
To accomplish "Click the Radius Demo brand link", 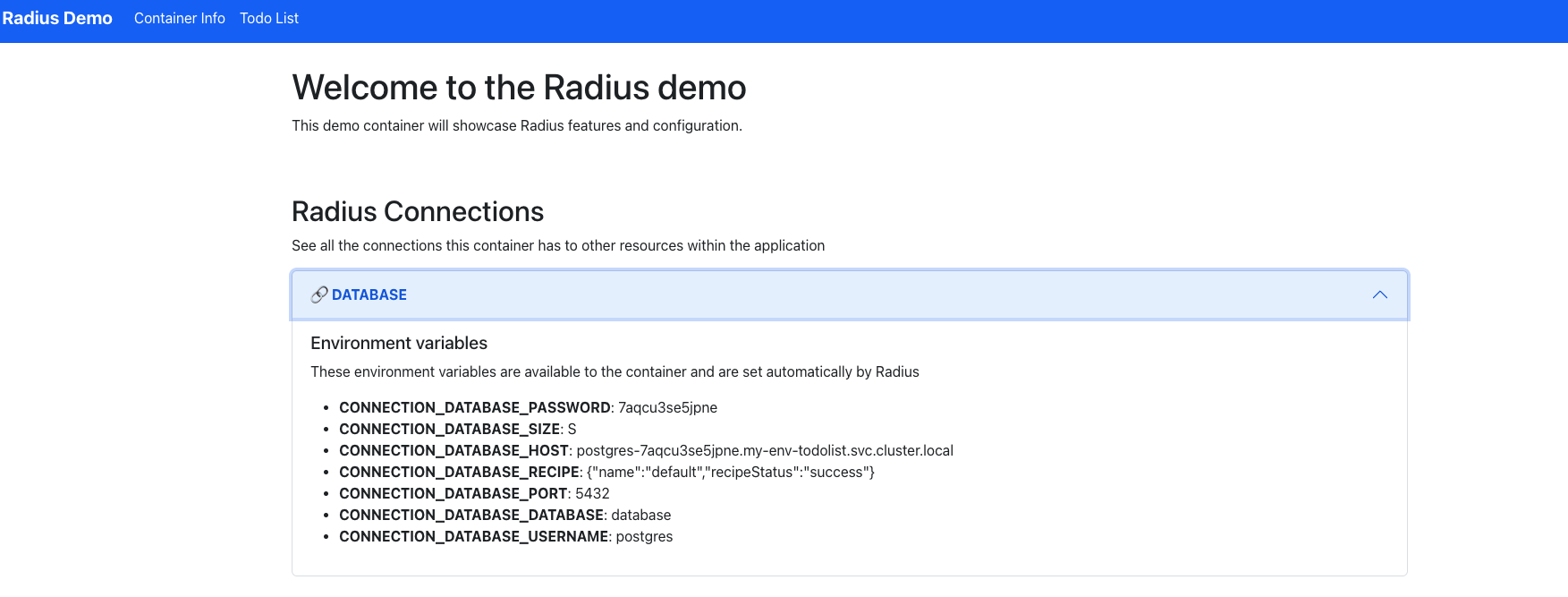I will tap(57, 18).
